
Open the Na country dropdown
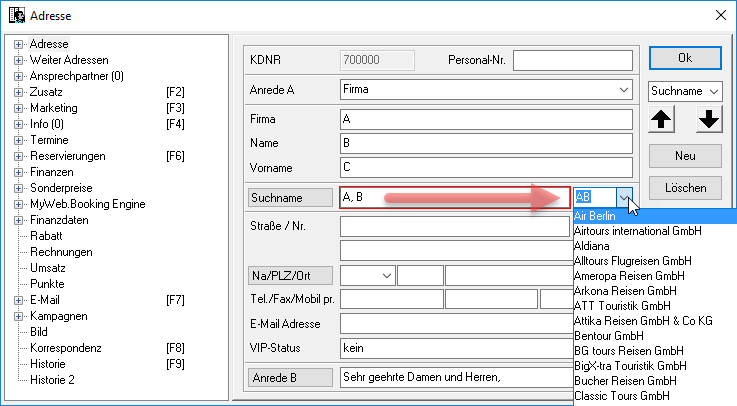pos(386,276)
